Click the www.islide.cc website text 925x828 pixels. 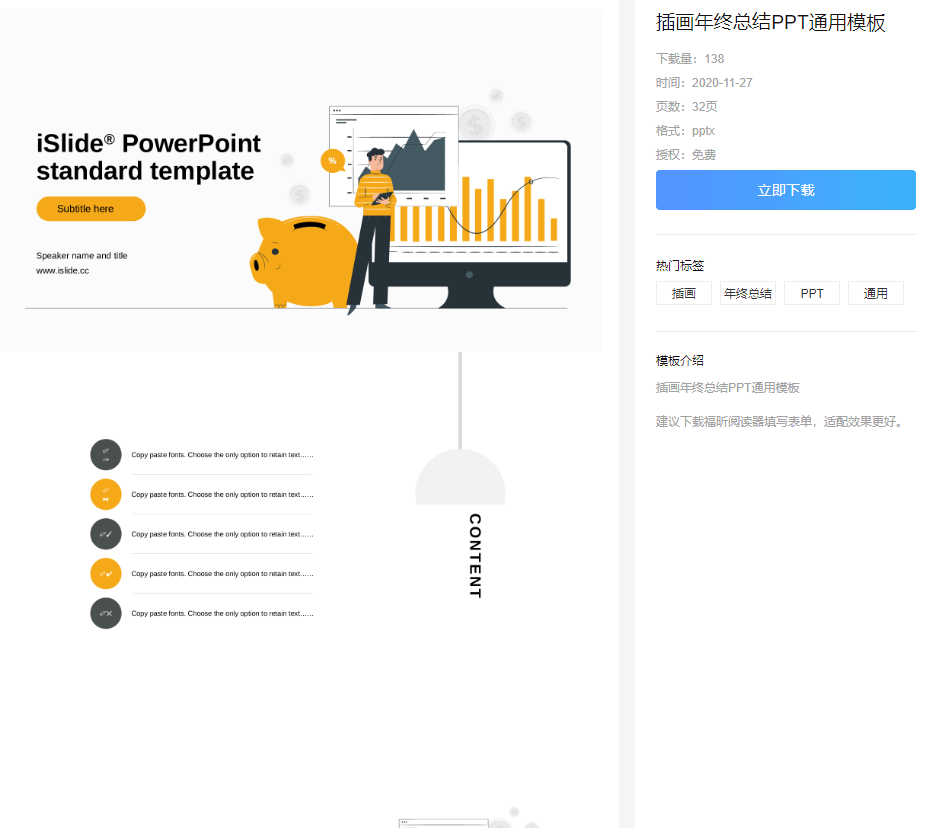pos(63,269)
